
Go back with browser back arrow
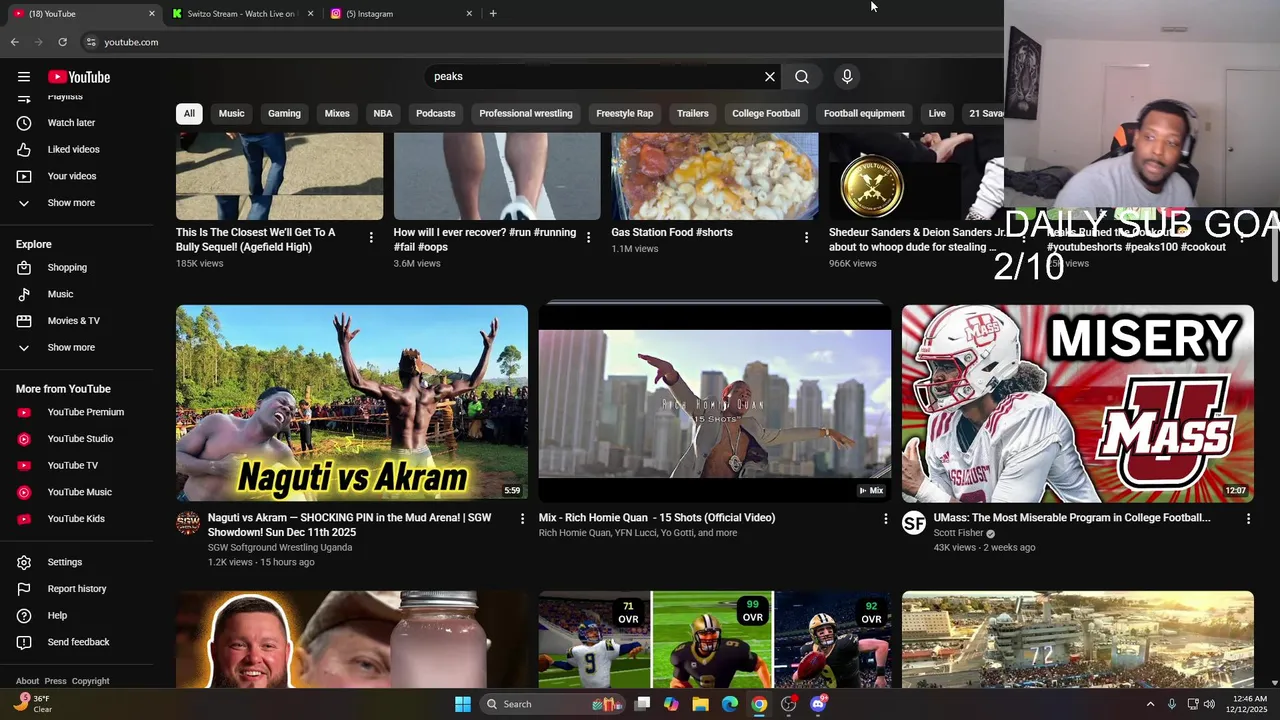click(x=14, y=42)
